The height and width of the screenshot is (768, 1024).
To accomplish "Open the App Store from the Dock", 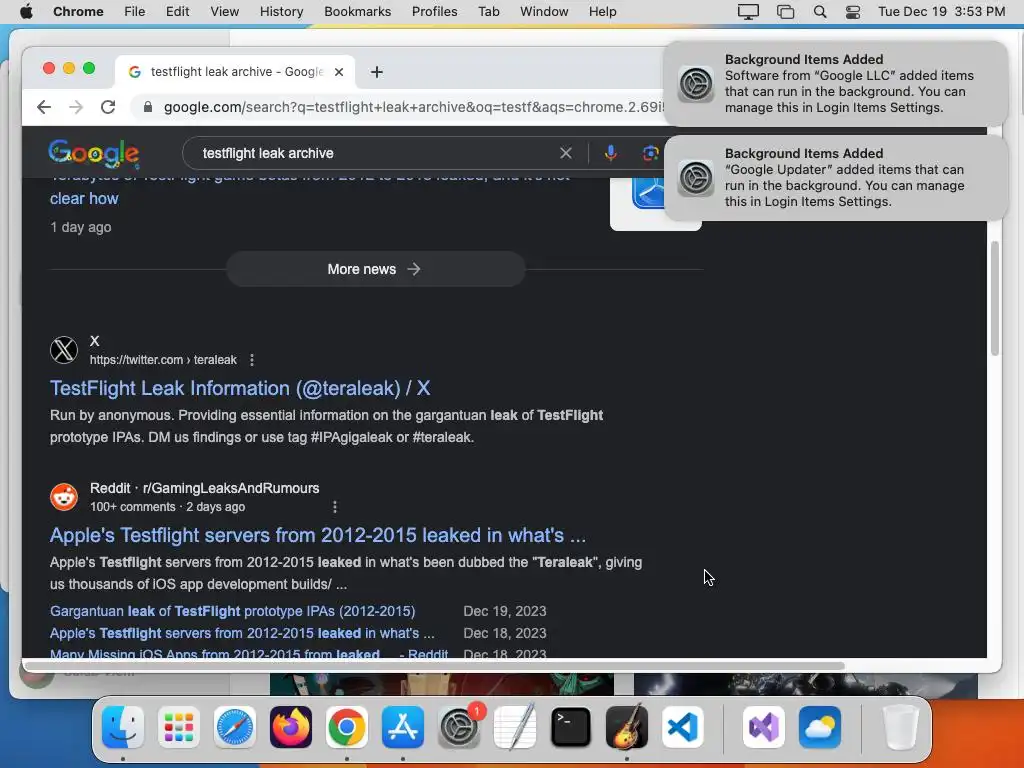I will tap(403, 727).
